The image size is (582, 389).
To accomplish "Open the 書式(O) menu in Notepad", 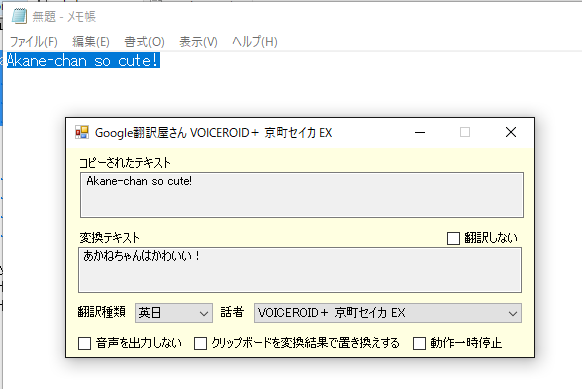I will [144, 42].
